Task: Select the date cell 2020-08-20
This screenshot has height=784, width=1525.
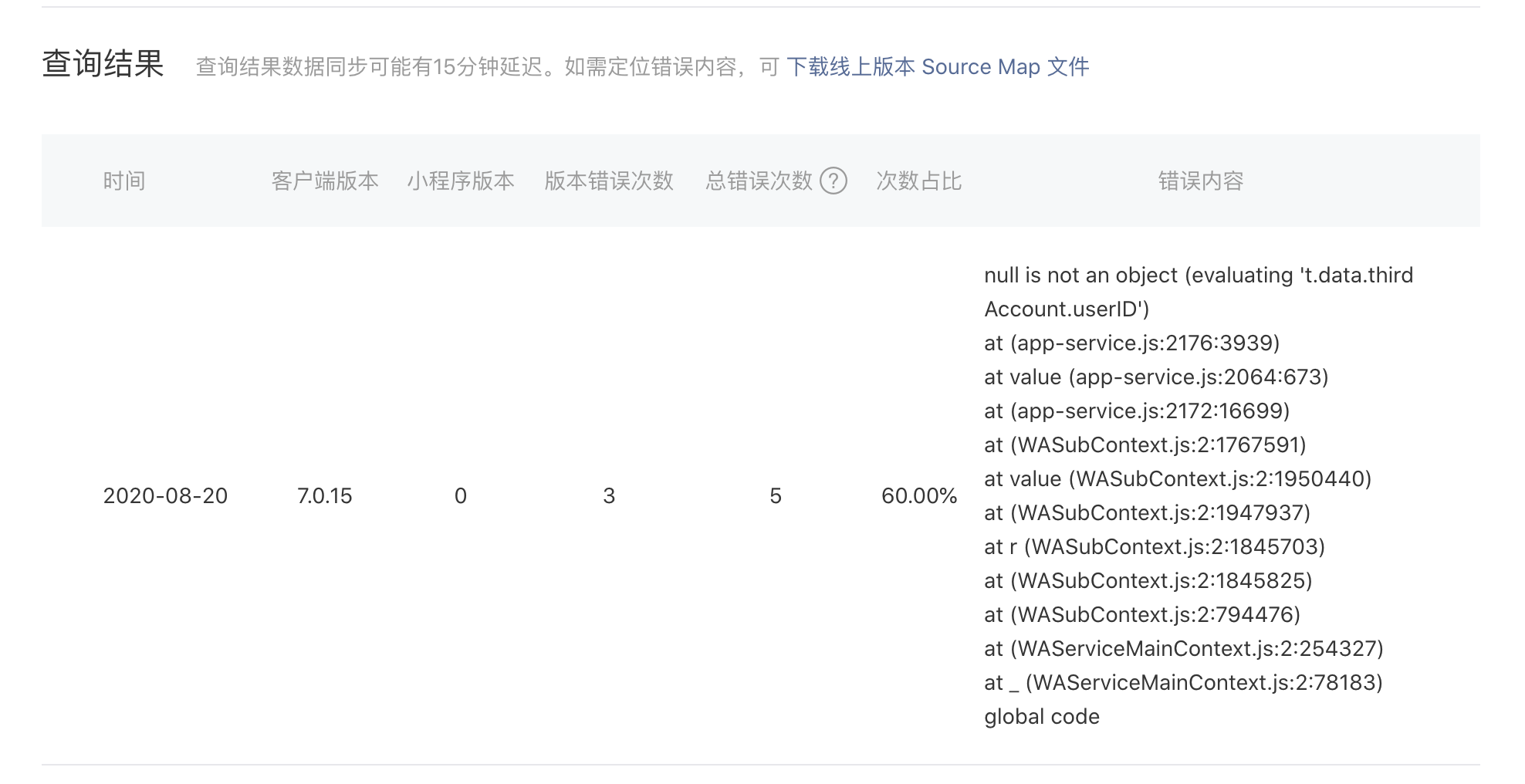Action: click(x=166, y=495)
